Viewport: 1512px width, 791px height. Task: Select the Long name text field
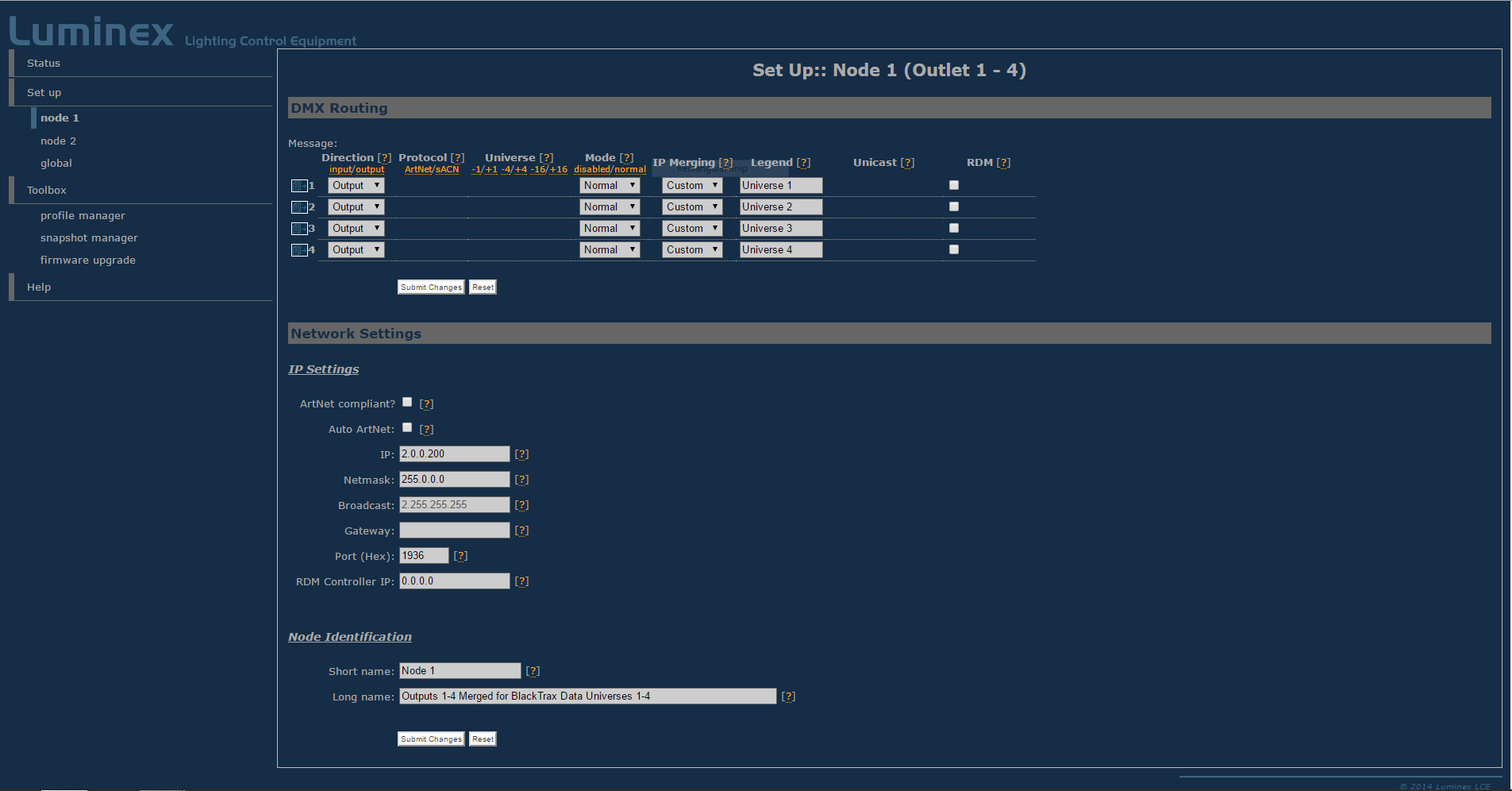(x=587, y=696)
